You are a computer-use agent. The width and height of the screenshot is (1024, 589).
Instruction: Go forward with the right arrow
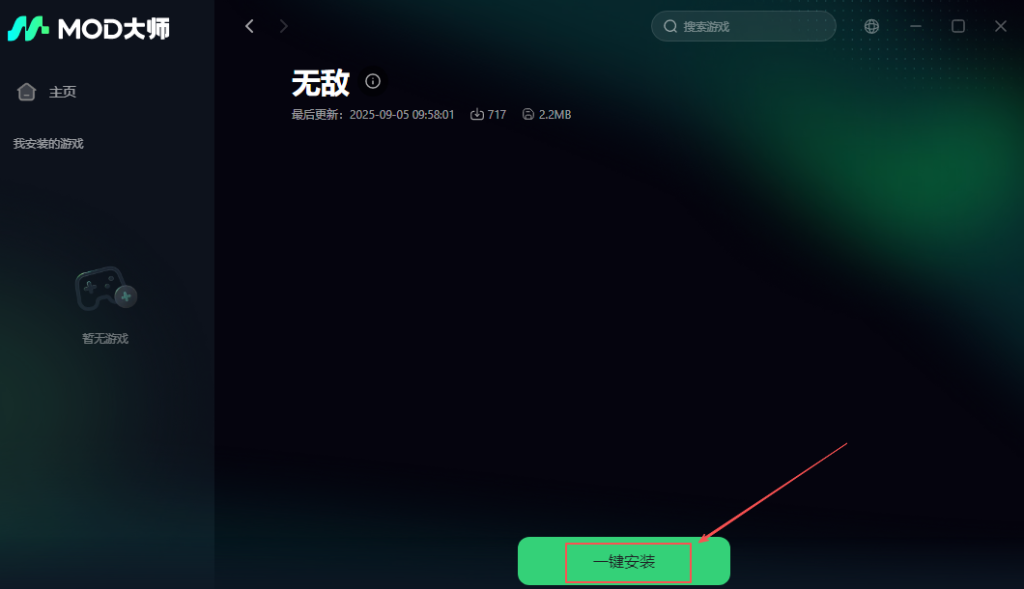click(x=283, y=26)
